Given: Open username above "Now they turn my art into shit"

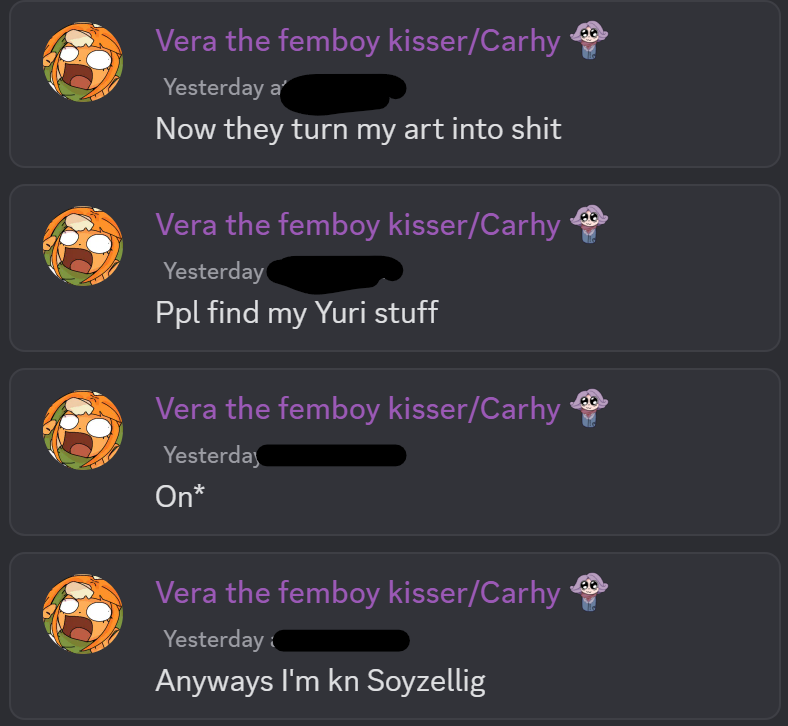Looking at the screenshot, I should tap(357, 41).
